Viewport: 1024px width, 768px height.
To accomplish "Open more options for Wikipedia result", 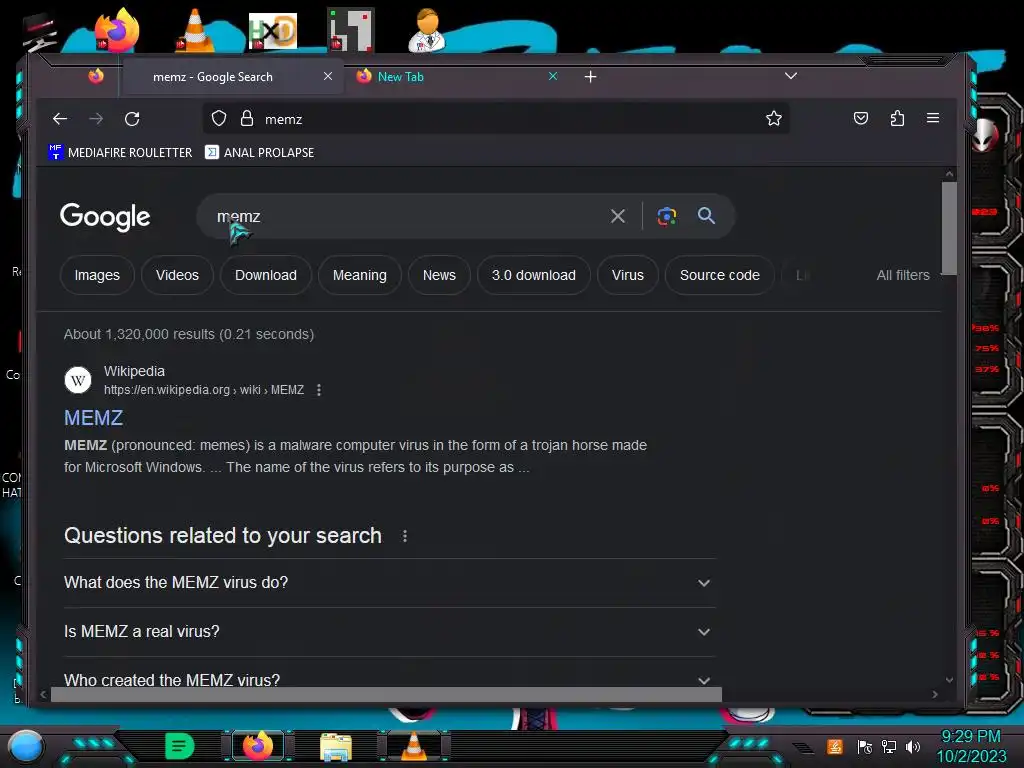I will [x=319, y=390].
